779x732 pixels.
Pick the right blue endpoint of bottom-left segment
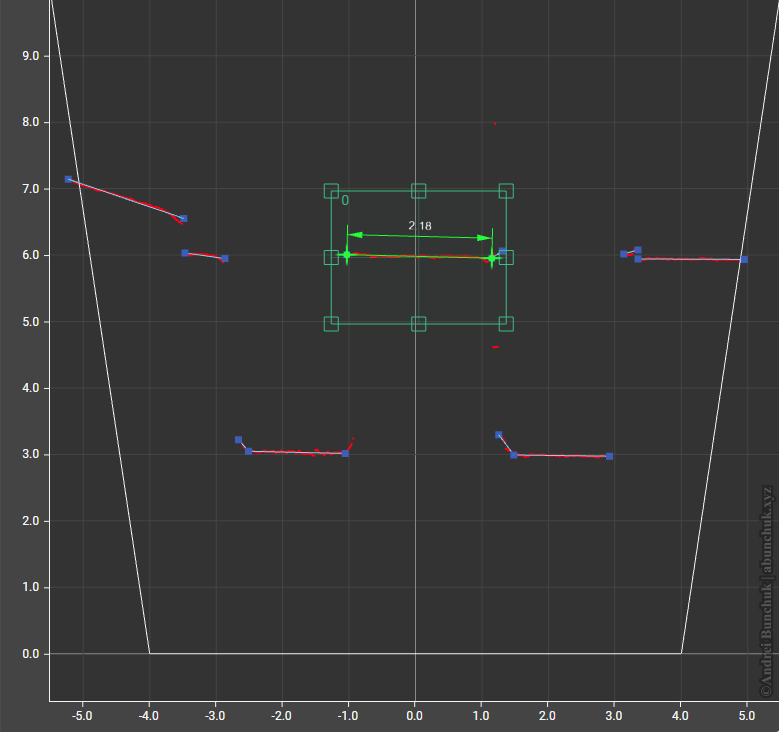point(345,453)
